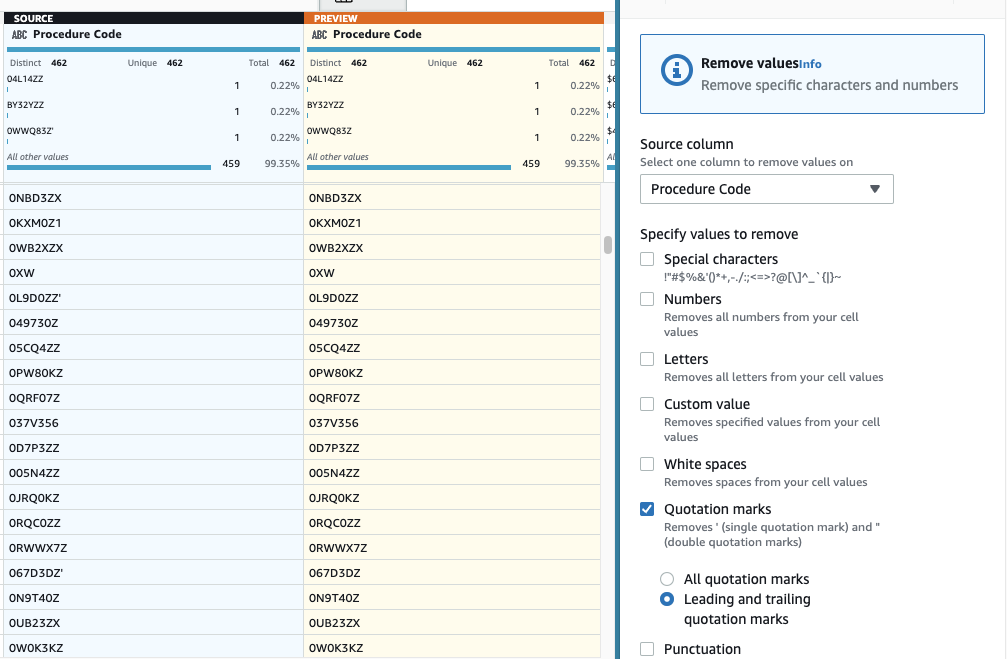
Task: Click the Source Procedure Code column header
Action: pyautogui.click(x=77, y=35)
